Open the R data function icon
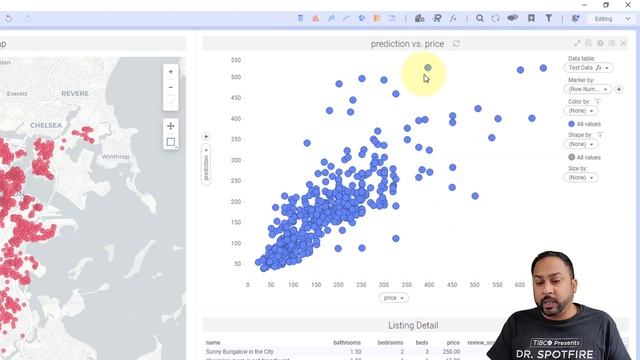 (437, 18)
